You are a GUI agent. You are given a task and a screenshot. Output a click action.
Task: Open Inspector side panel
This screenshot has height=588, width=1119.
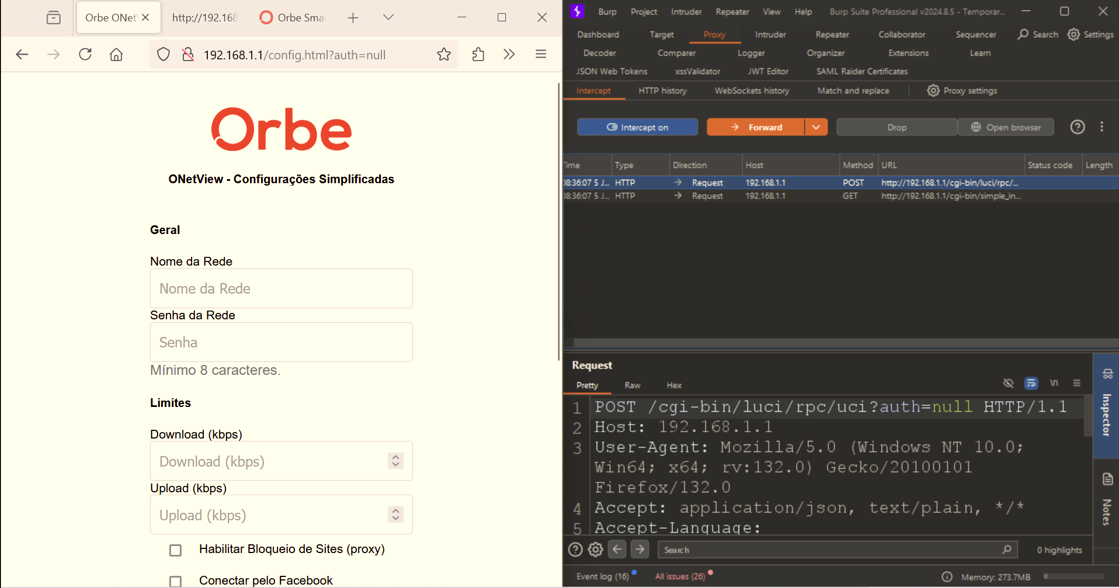1107,404
